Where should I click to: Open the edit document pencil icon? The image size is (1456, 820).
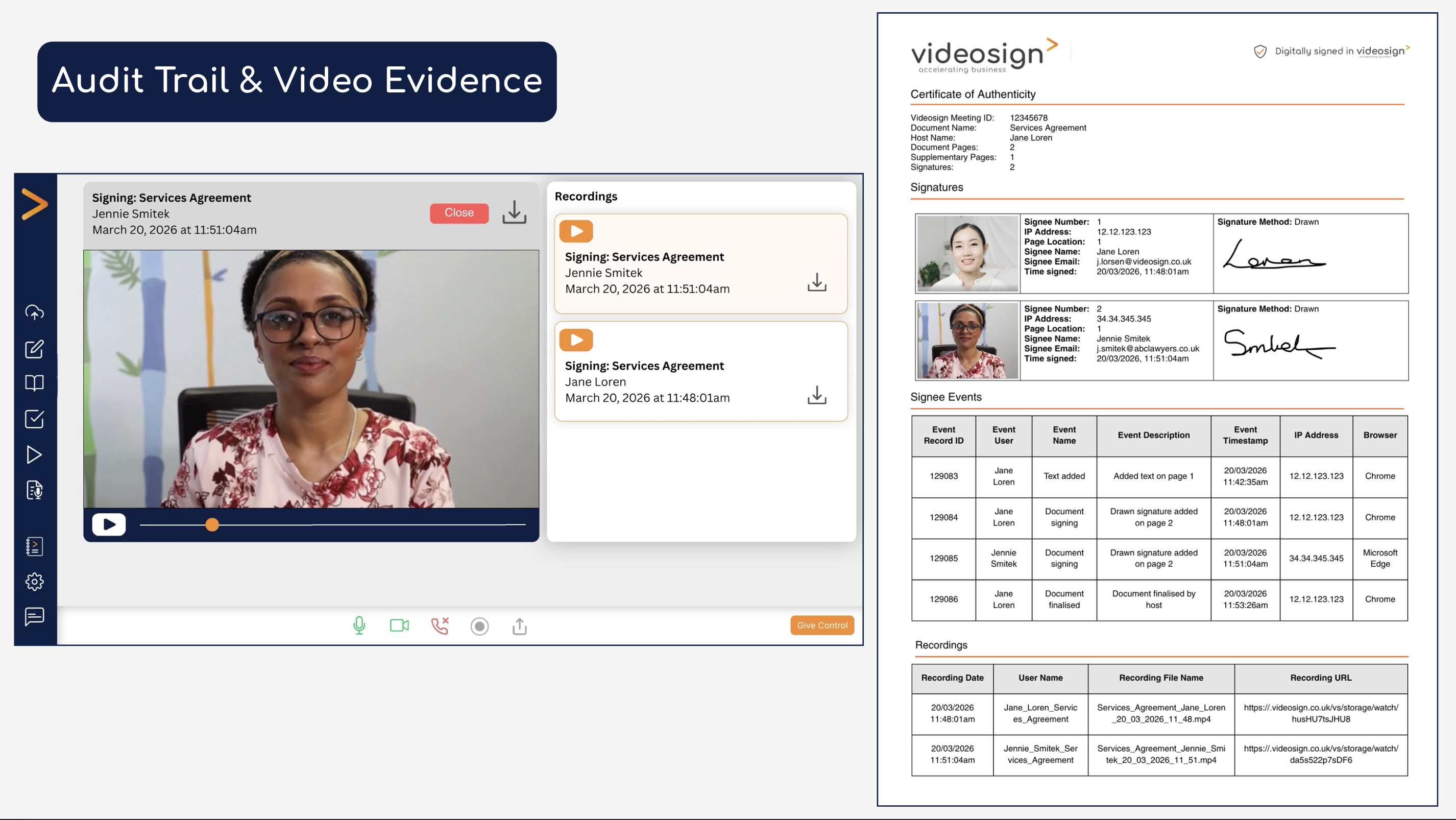point(35,349)
